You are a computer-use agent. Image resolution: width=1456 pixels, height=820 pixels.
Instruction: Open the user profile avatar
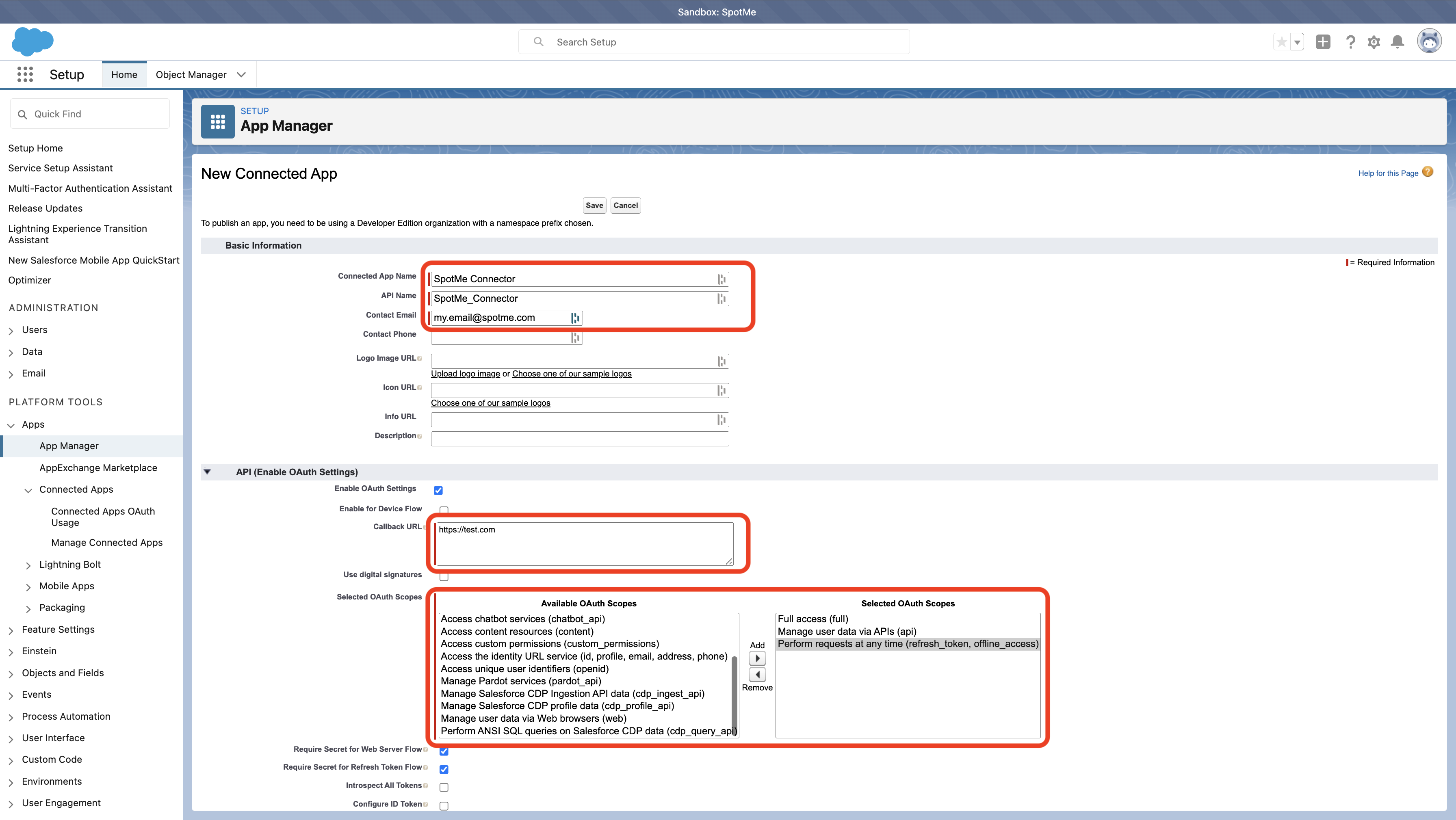(x=1429, y=41)
